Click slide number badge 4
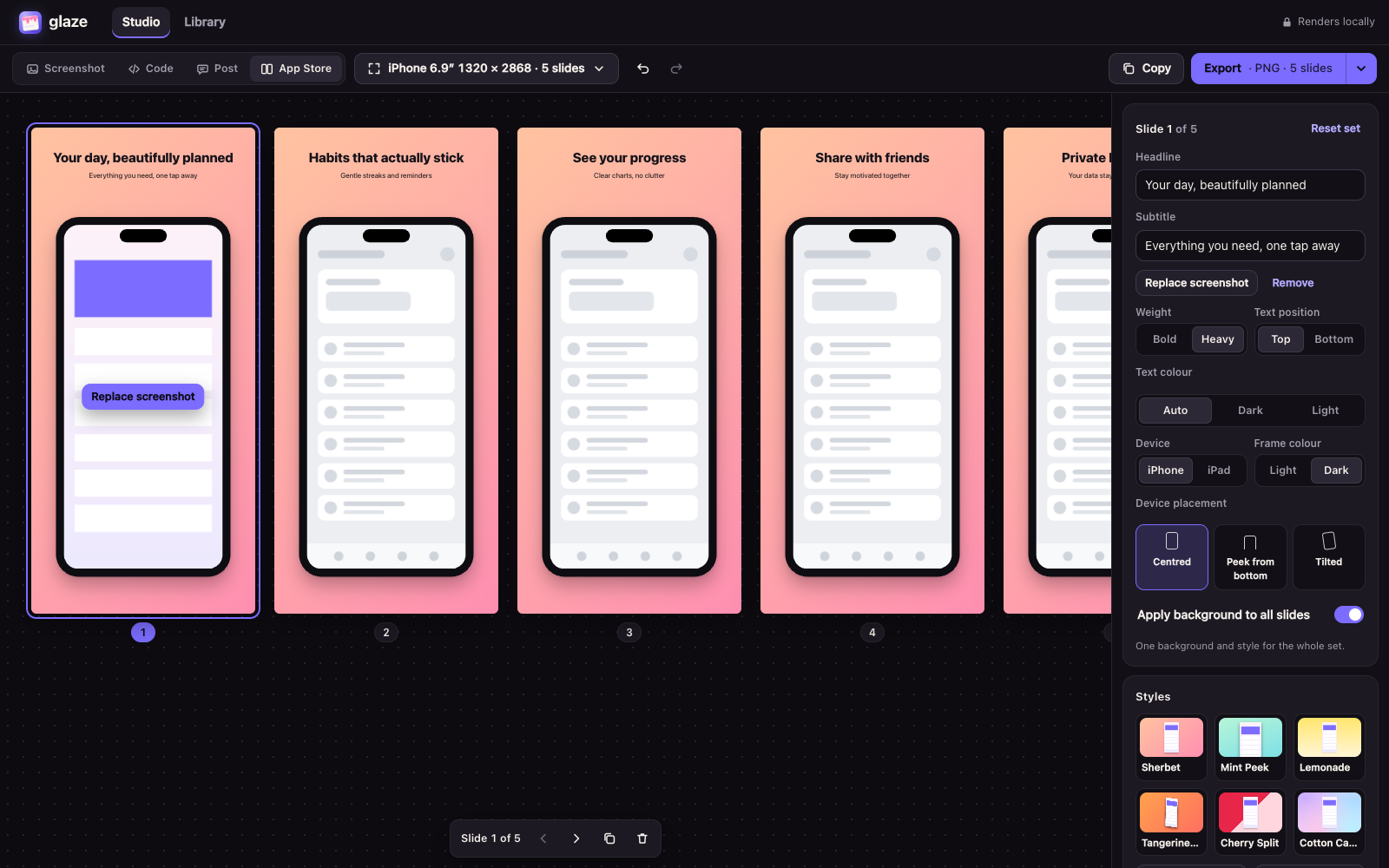This screenshot has width=1389, height=868. 872,632
